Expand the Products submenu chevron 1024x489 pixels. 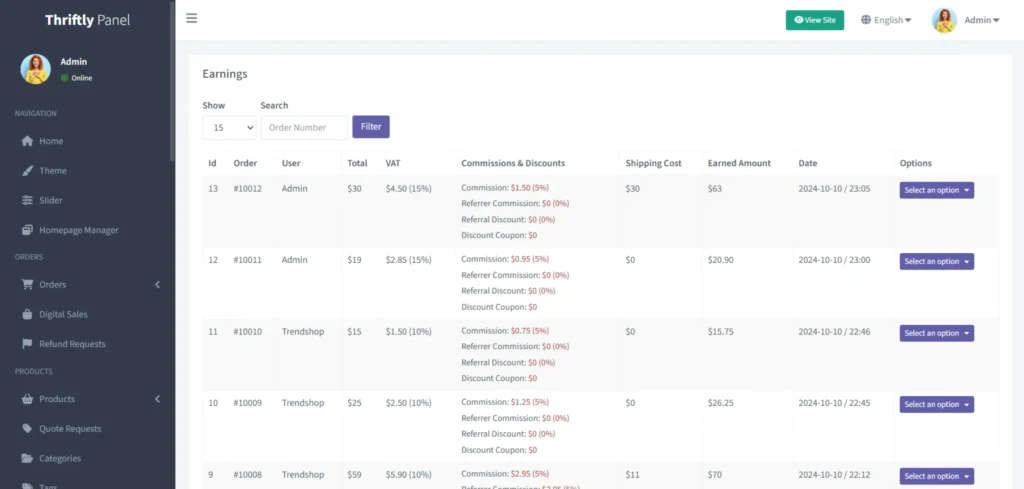click(x=157, y=399)
